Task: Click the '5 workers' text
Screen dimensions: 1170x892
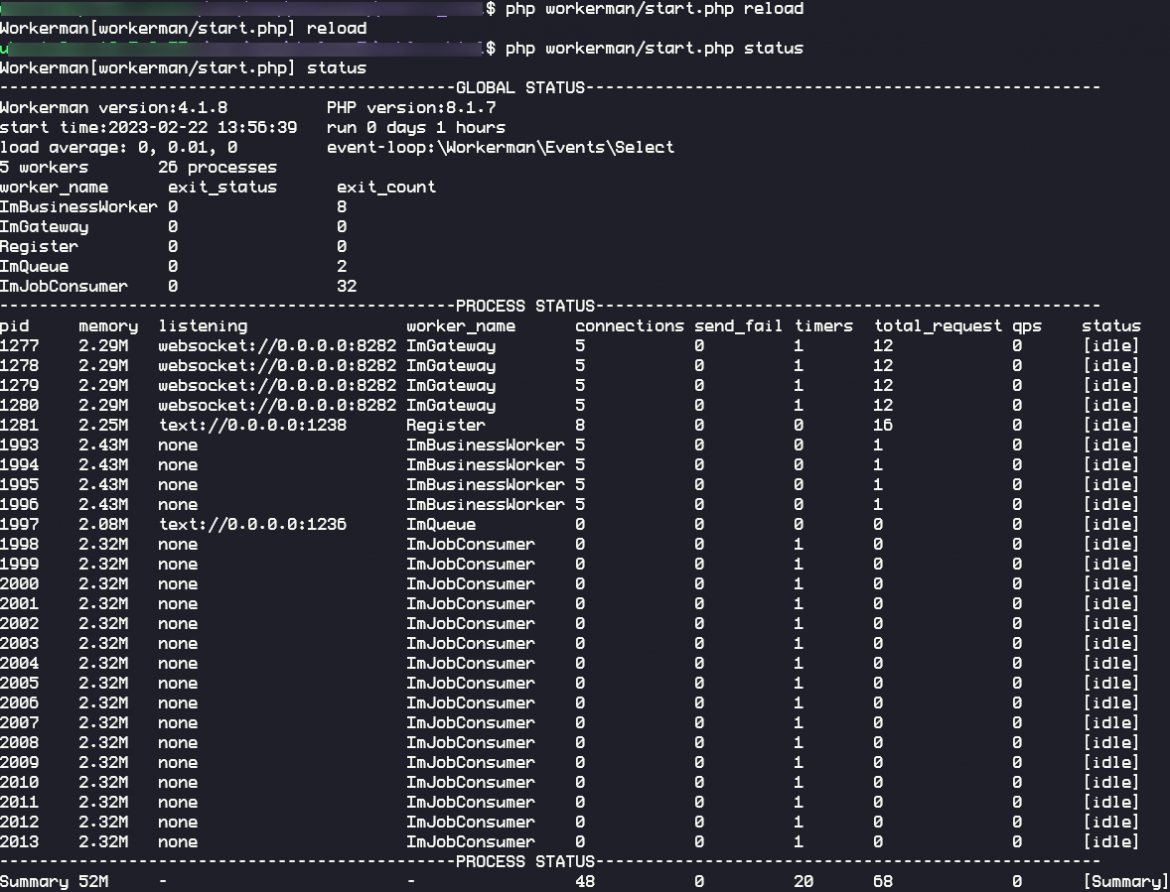Action: 44,167
